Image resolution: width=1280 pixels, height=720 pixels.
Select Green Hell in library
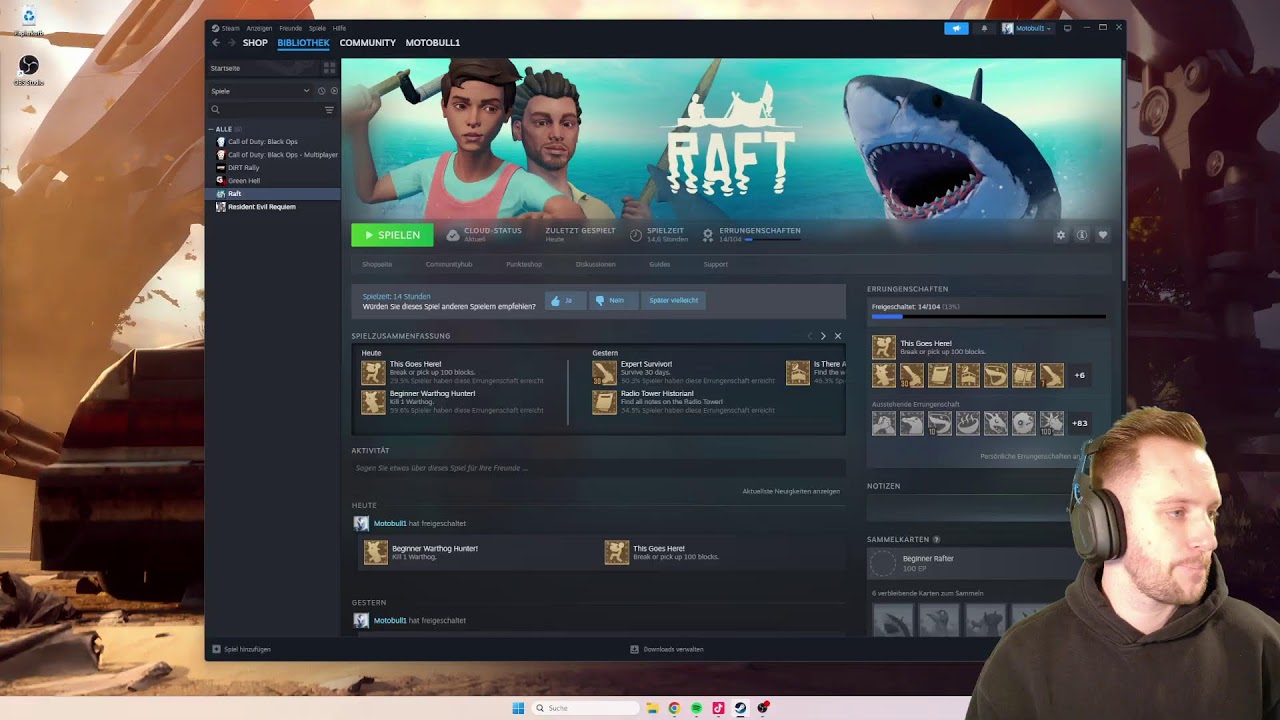(243, 181)
